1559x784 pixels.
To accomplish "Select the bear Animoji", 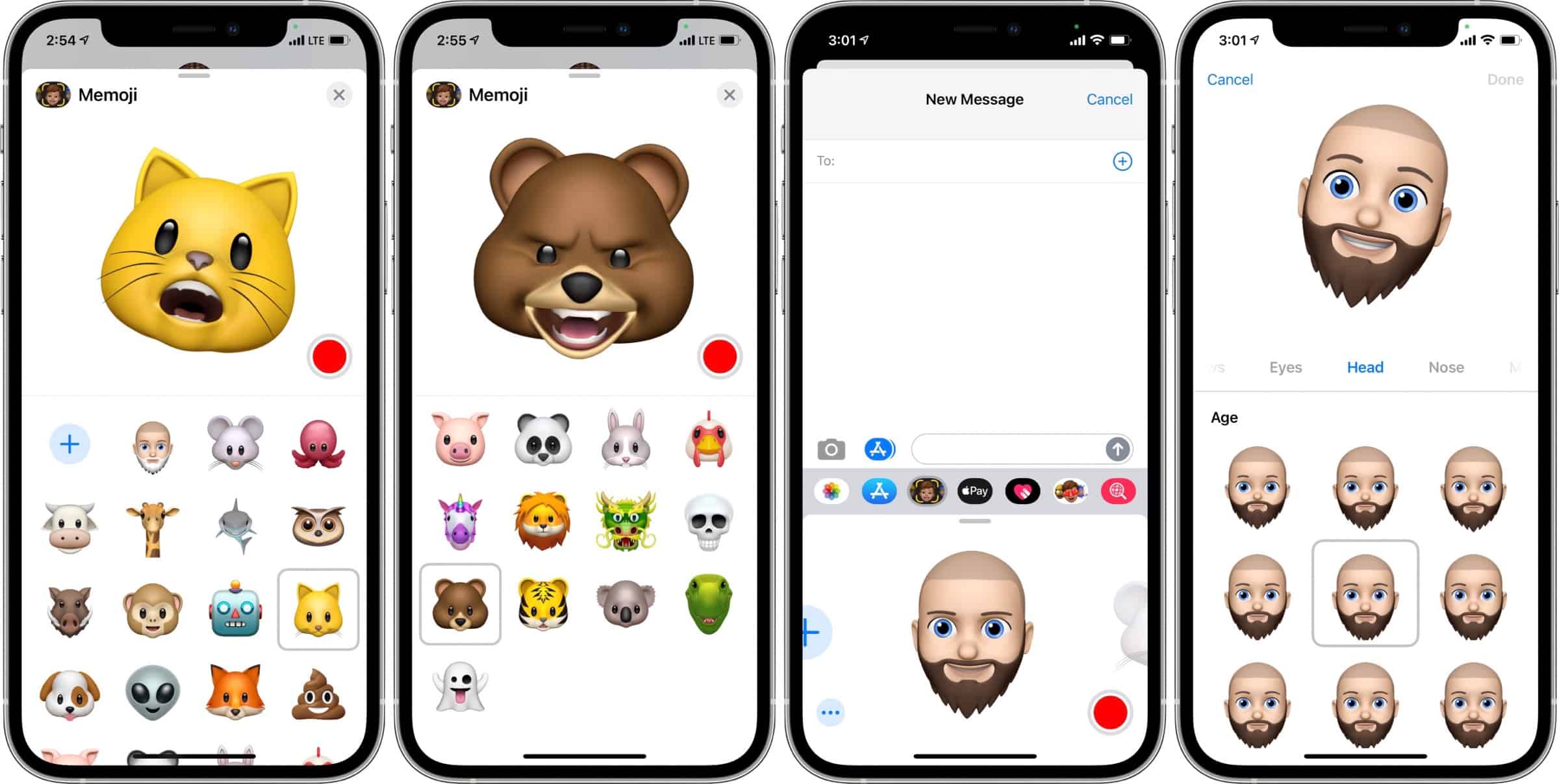I will [x=458, y=607].
